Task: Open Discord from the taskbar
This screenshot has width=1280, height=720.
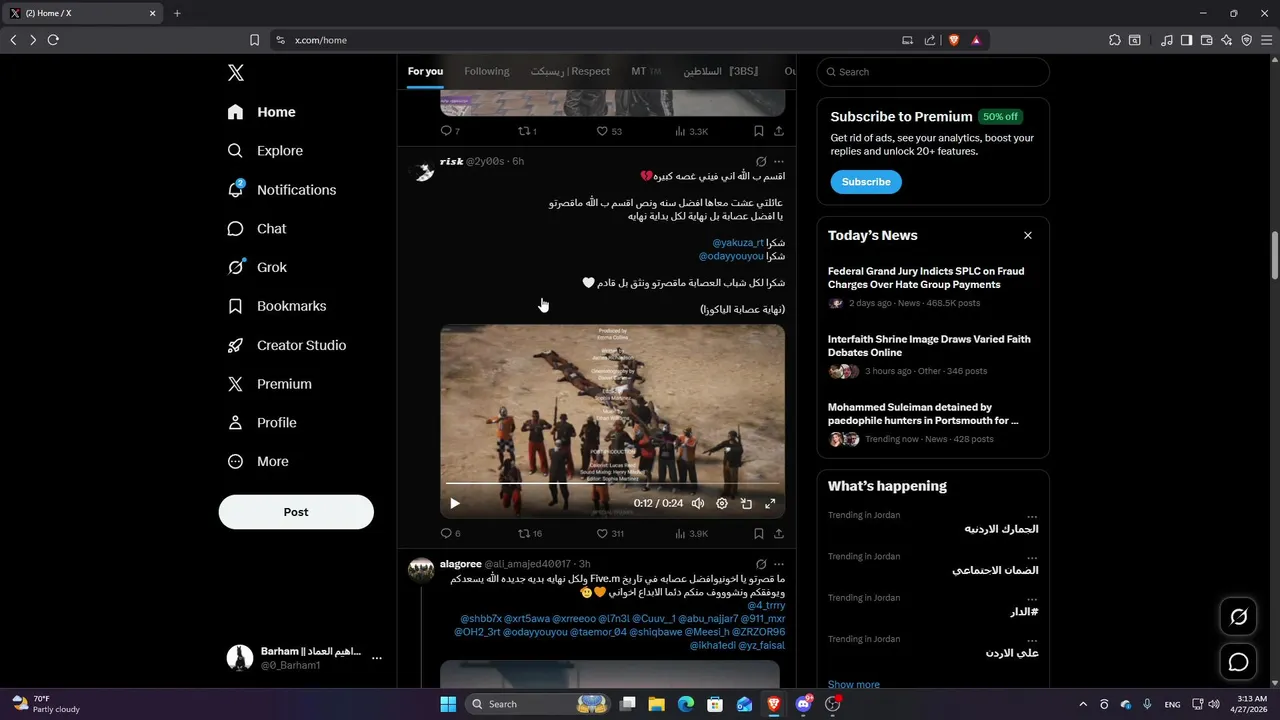Action: [x=803, y=704]
